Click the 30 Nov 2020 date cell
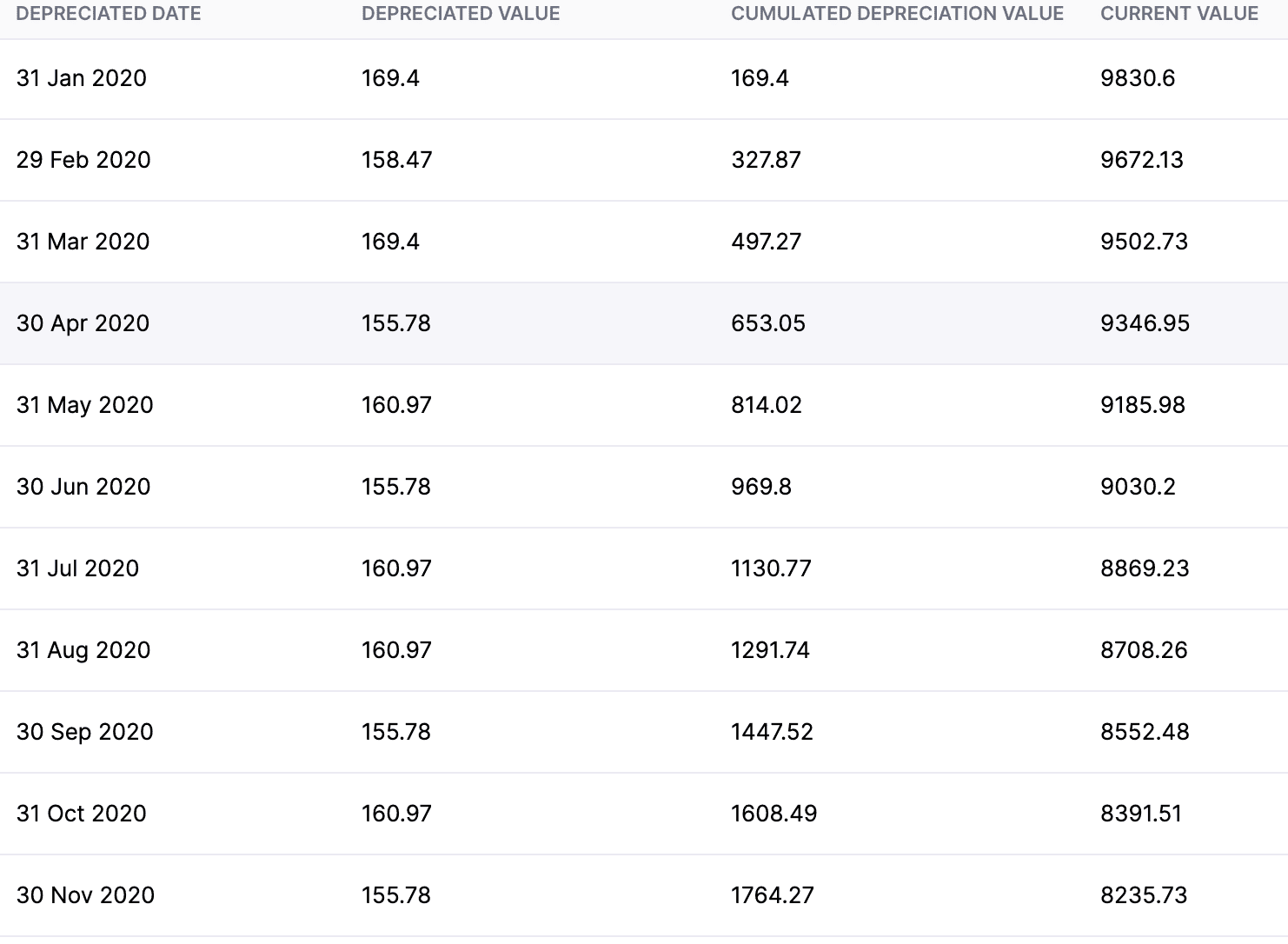 coord(85,895)
